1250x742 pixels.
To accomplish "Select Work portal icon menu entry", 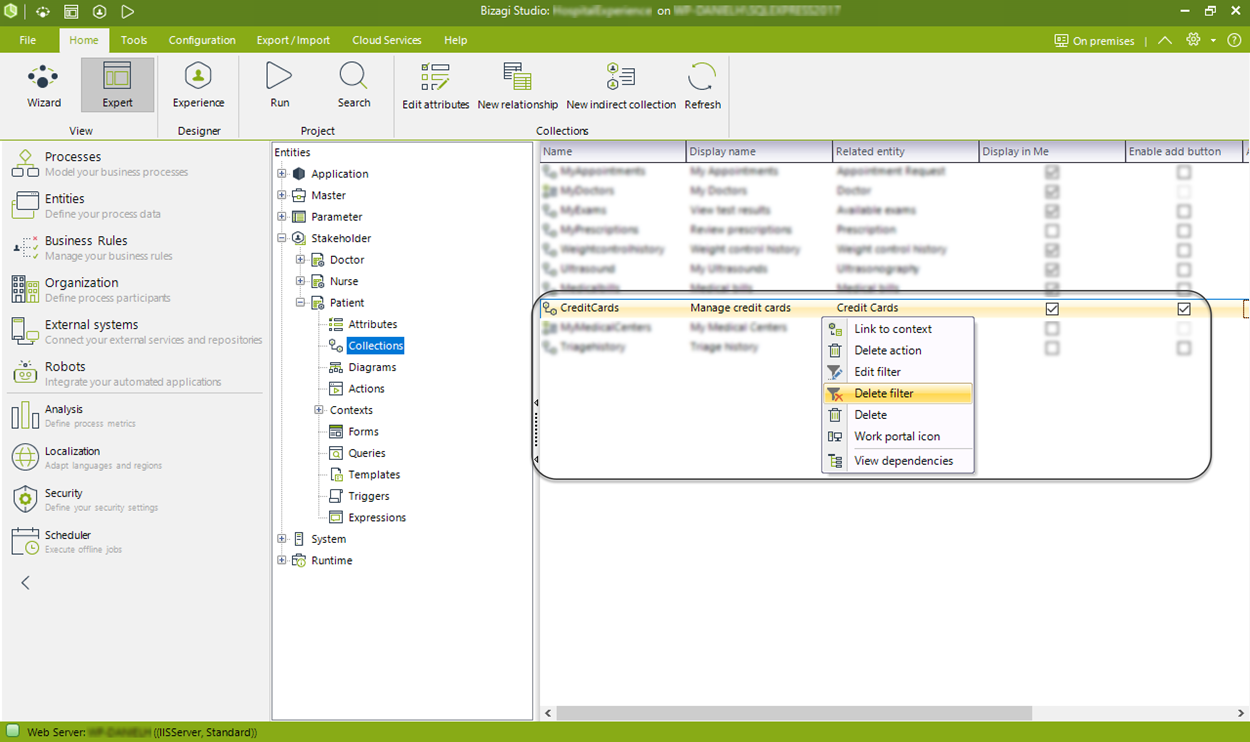I will 898,436.
